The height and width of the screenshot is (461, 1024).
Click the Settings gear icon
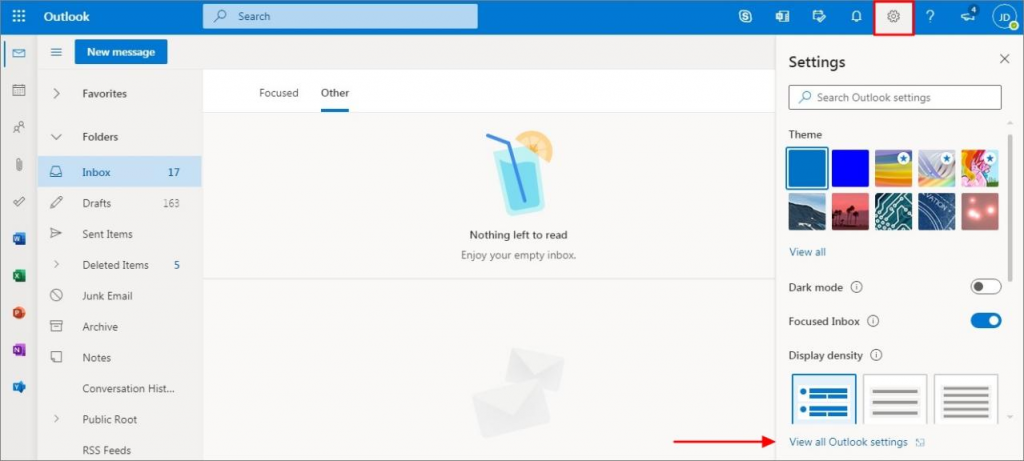click(893, 16)
